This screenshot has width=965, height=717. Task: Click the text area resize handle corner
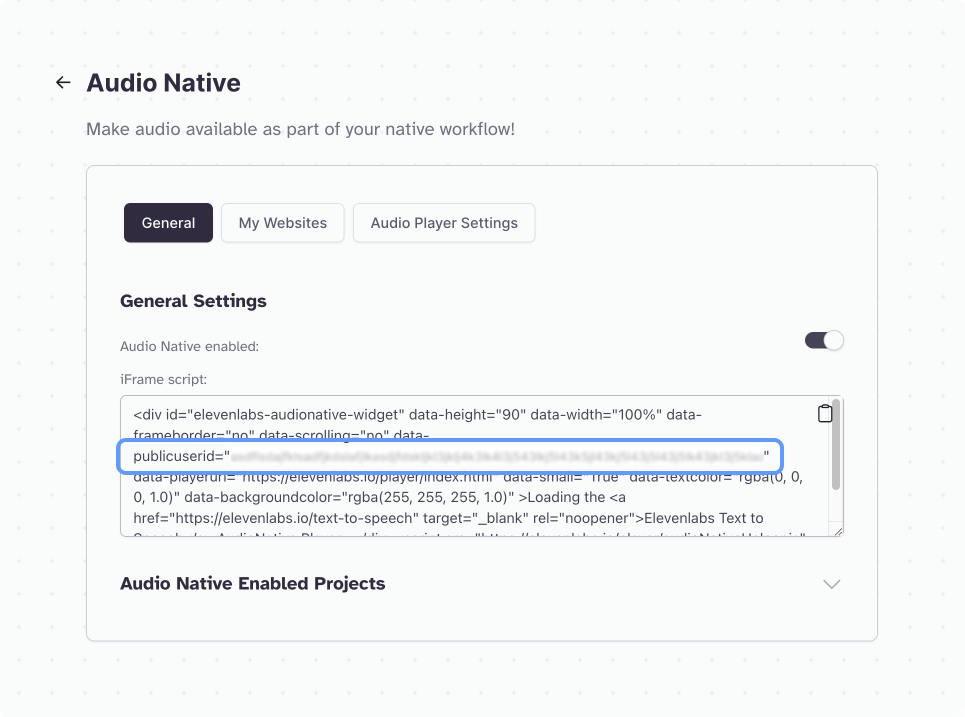838,531
